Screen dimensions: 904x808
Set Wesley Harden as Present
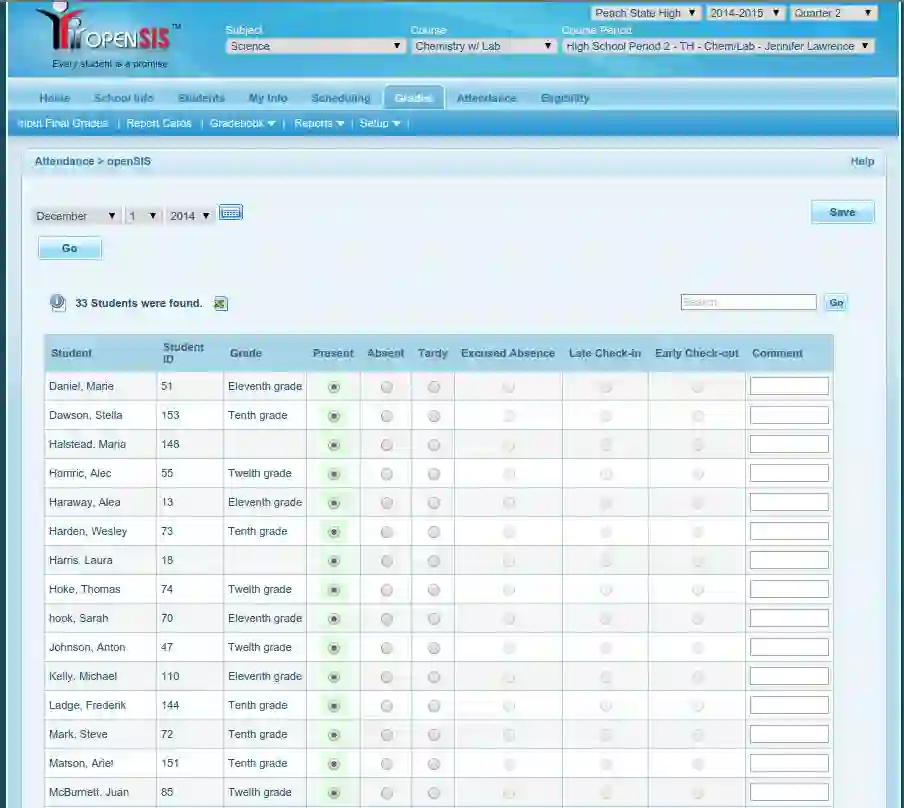[334, 532]
